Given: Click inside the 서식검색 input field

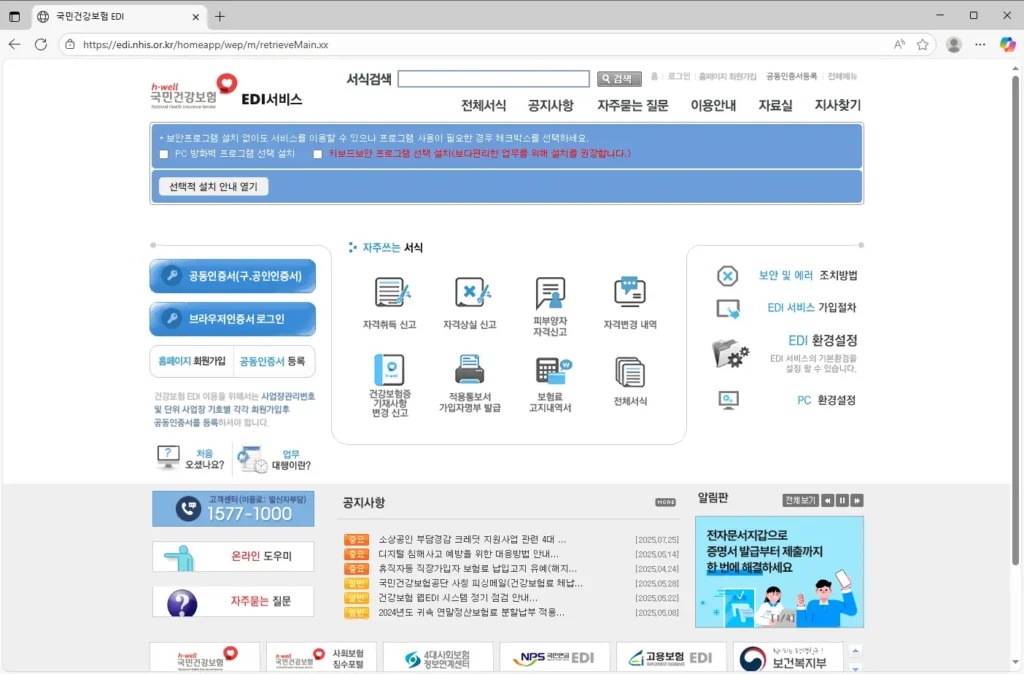Looking at the screenshot, I should point(492,78).
